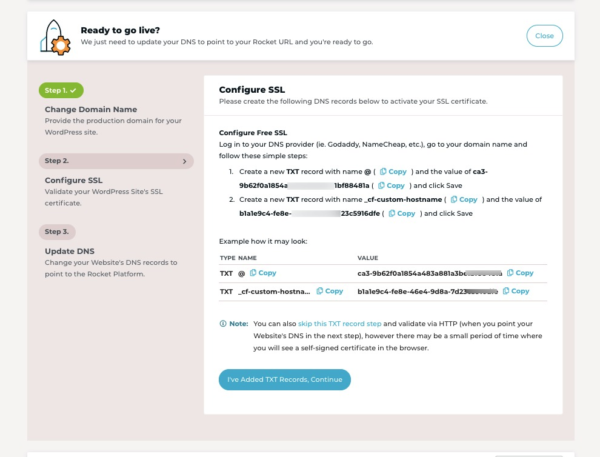Copy the ca3-9b62 TXT value in step one
Image resolution: width=600 pixels, height=457 pixels.
(x=391, y=186)
